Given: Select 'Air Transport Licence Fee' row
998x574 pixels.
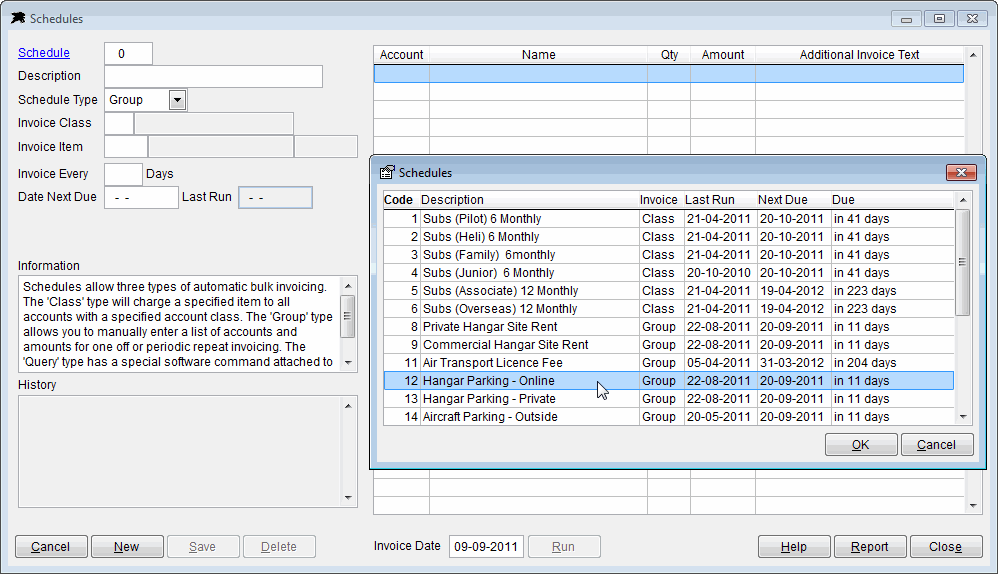Looking at the screenshot, I should coord(668,363).
